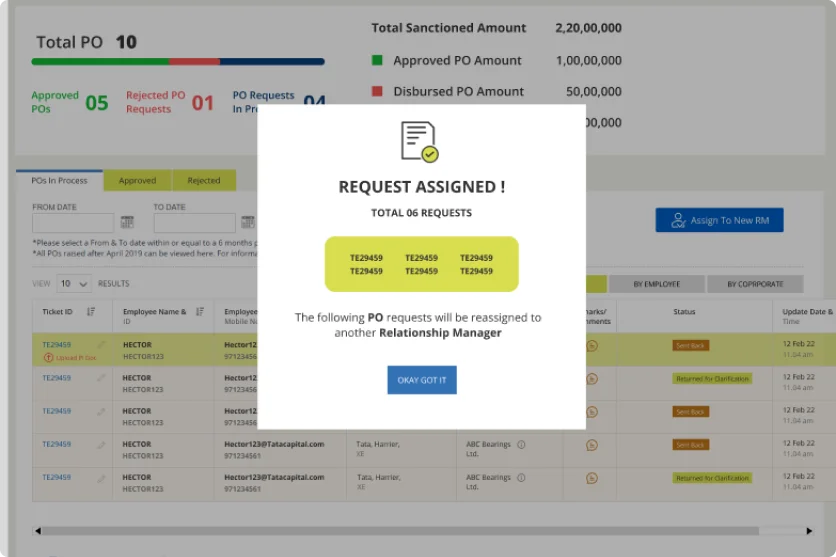This screenshot has width=836, height=557.
Task: Click Assign To New RM button
Action: point(719,220)
